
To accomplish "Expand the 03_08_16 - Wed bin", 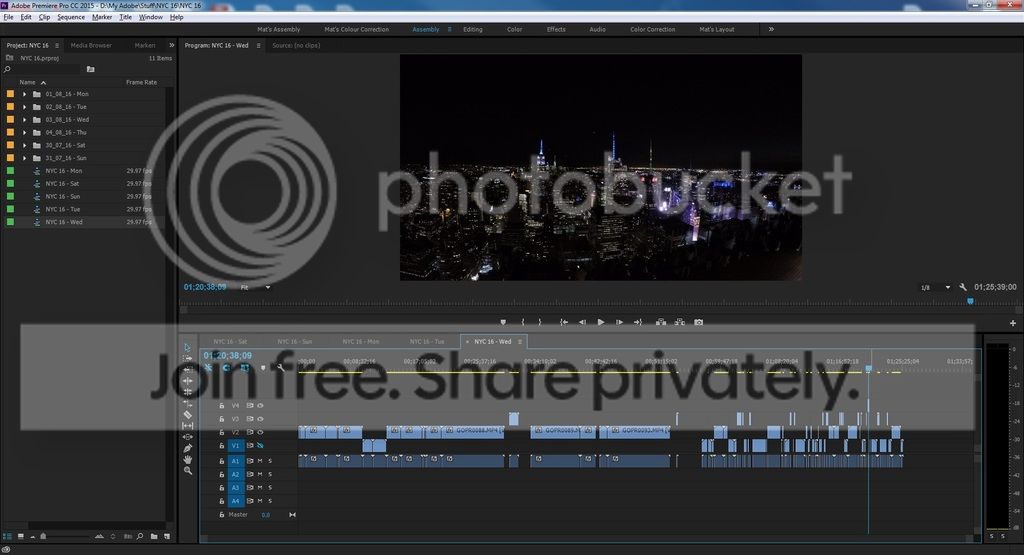I will (24, 119).
